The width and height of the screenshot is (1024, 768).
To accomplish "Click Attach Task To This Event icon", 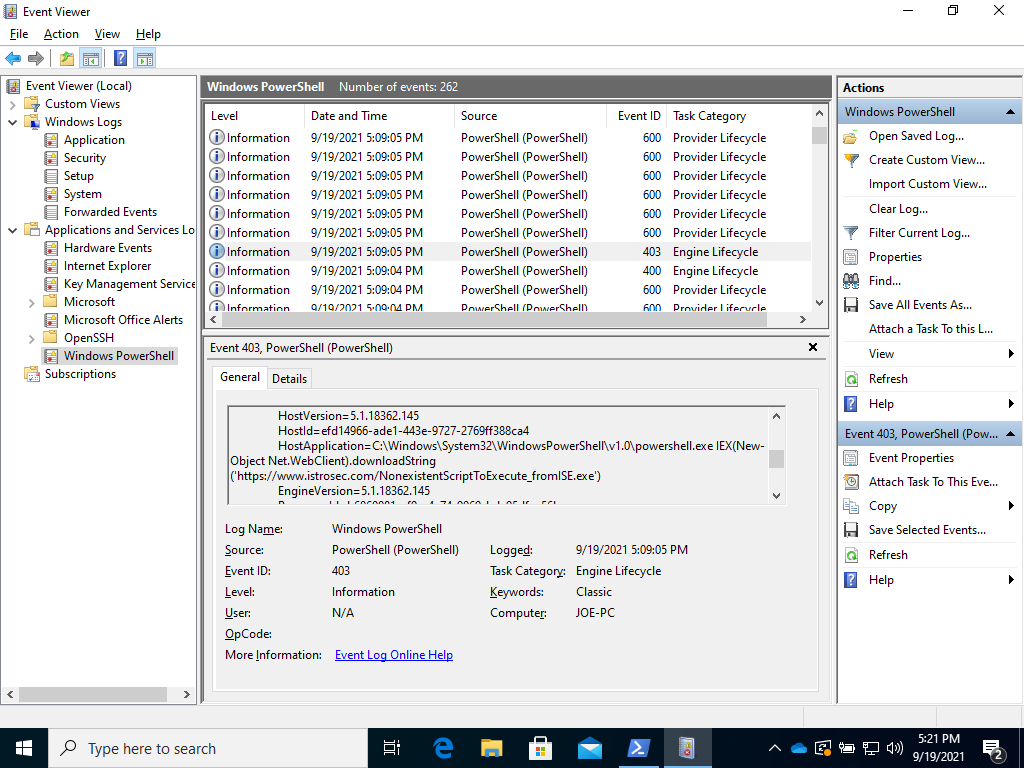I will [851, 482].
